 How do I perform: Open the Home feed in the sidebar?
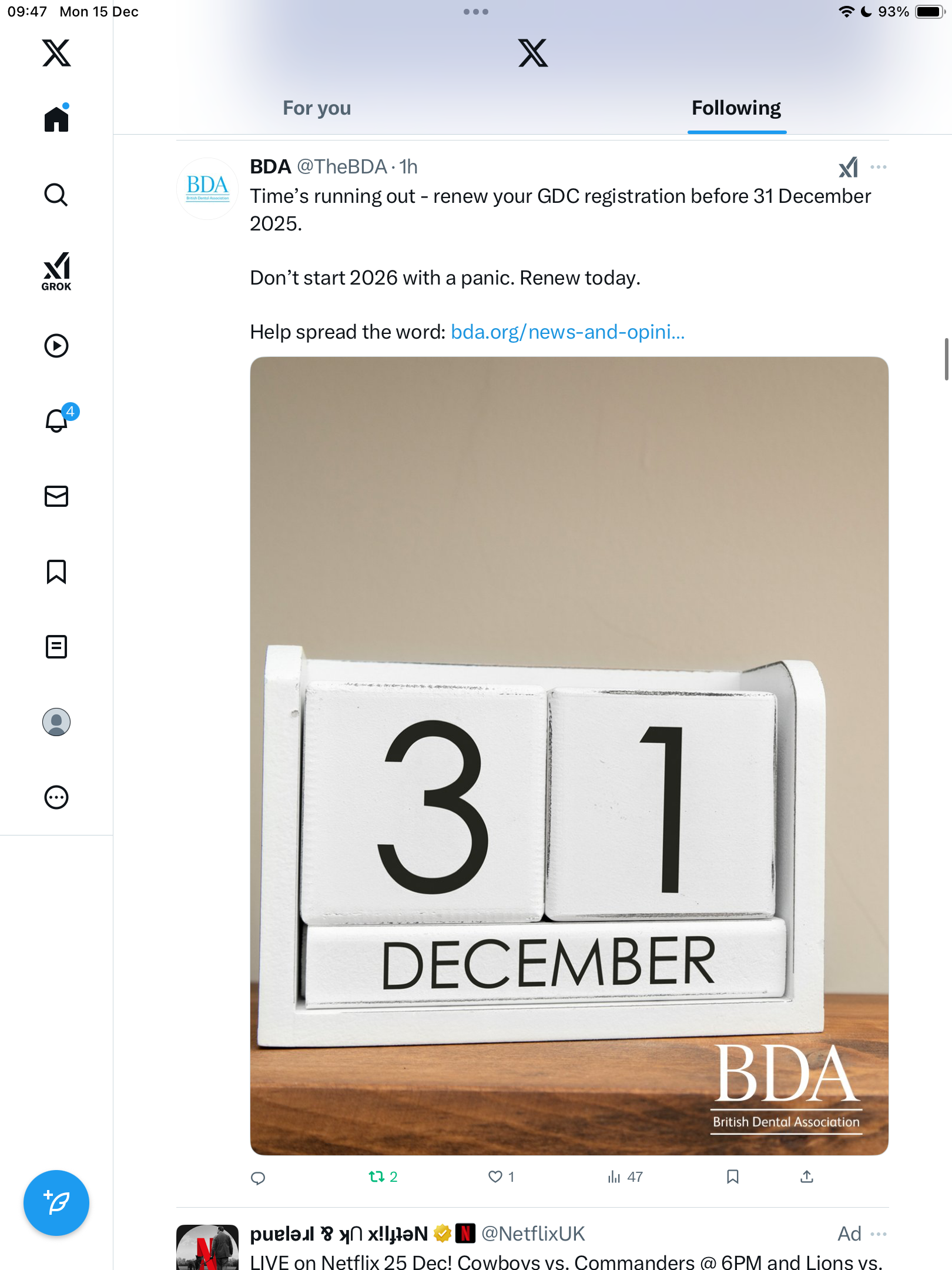click(x=56, y=118)
